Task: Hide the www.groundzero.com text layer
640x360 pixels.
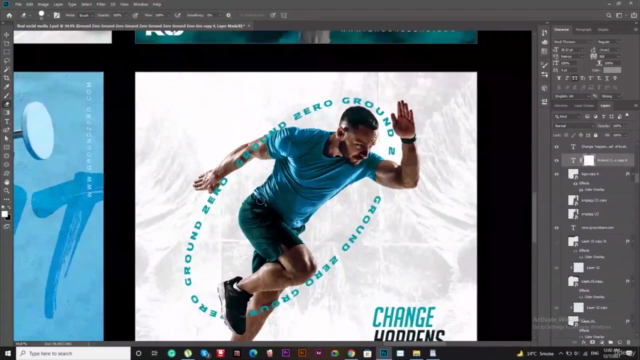Action: [x=556, y=228]
